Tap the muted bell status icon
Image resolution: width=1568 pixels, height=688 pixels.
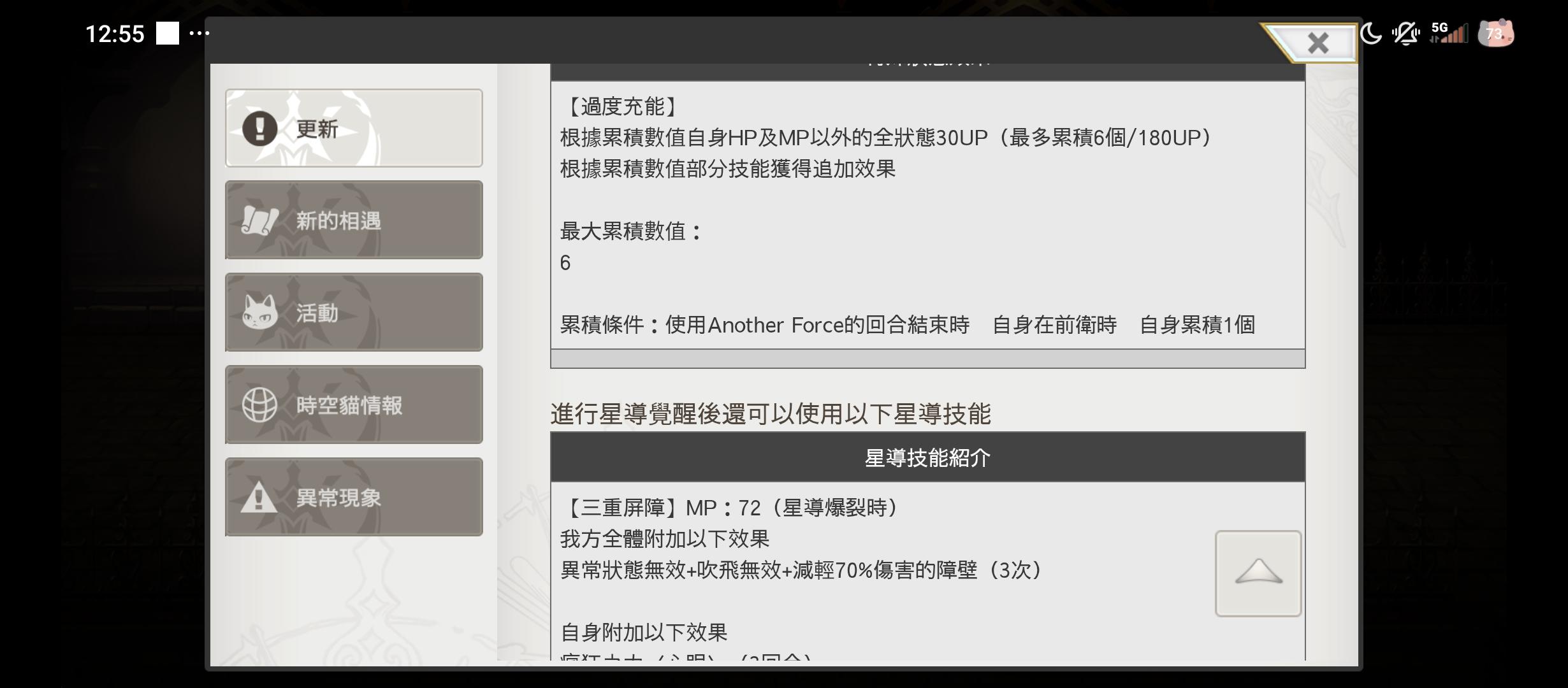tap(1405, 33)
